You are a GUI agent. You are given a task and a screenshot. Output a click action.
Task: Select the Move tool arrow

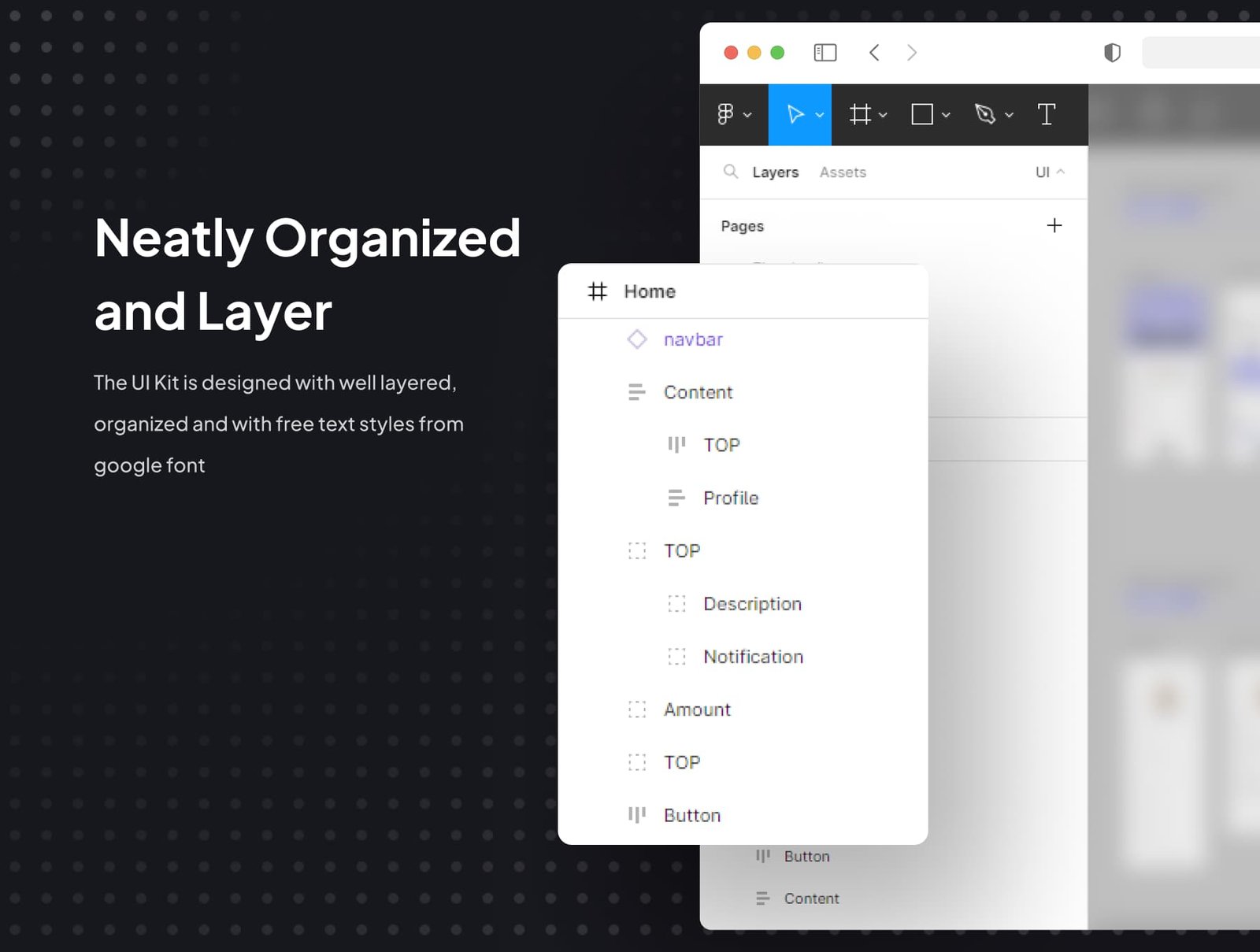click(795, 114)
